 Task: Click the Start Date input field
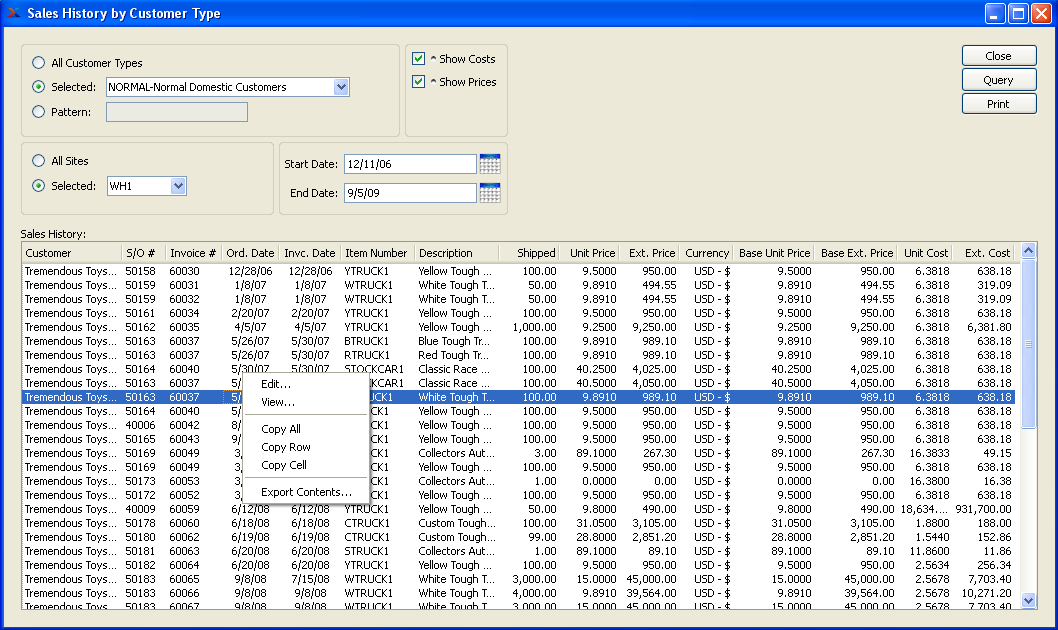pyautogui.click(x=409, y=164)
